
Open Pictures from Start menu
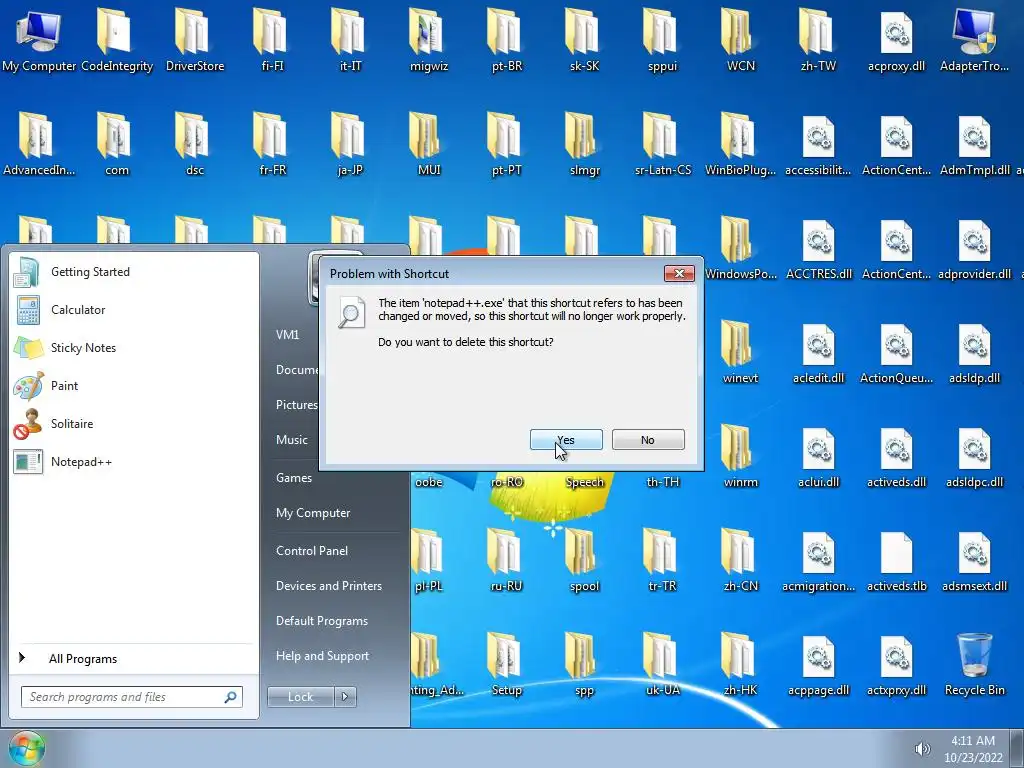(296, 405)
